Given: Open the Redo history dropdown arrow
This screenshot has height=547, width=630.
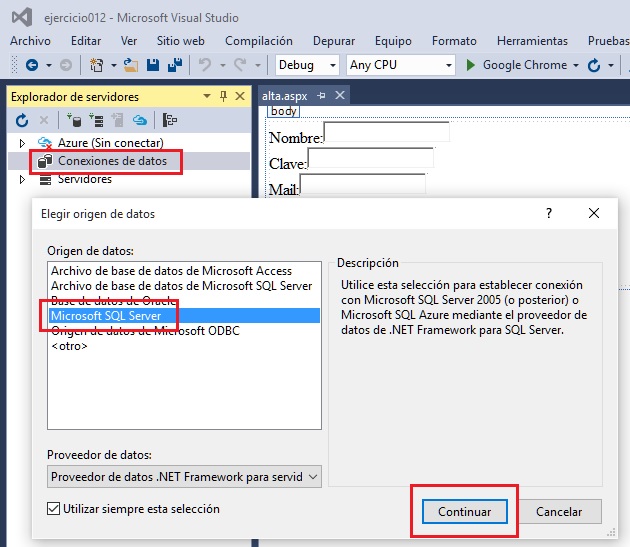Looking at the screenshot, I should coord(258,65).
